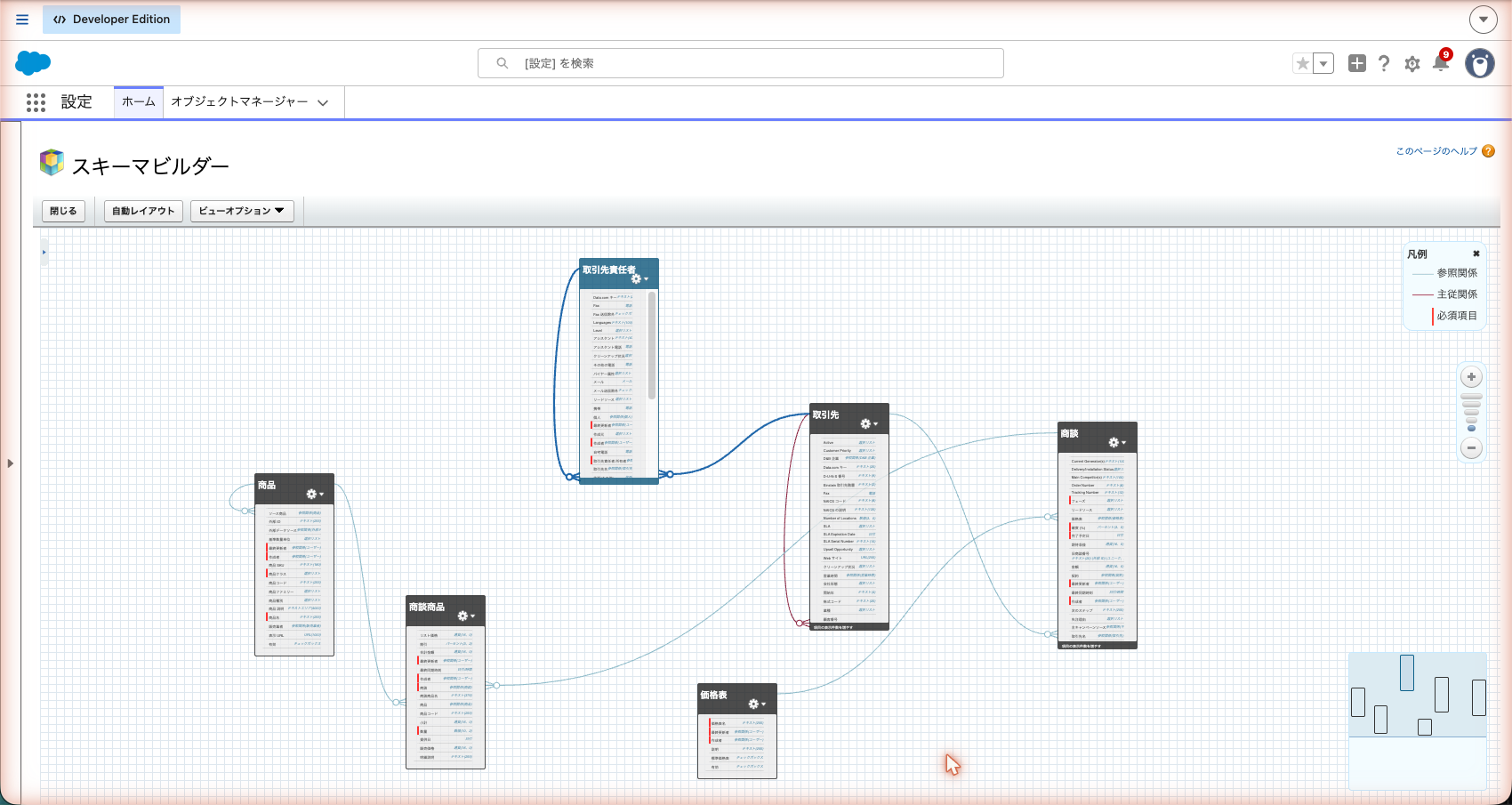Open the global actions plus icon
The image size is (1512, 805).
pyautogui.click(x=1356, y=63)
